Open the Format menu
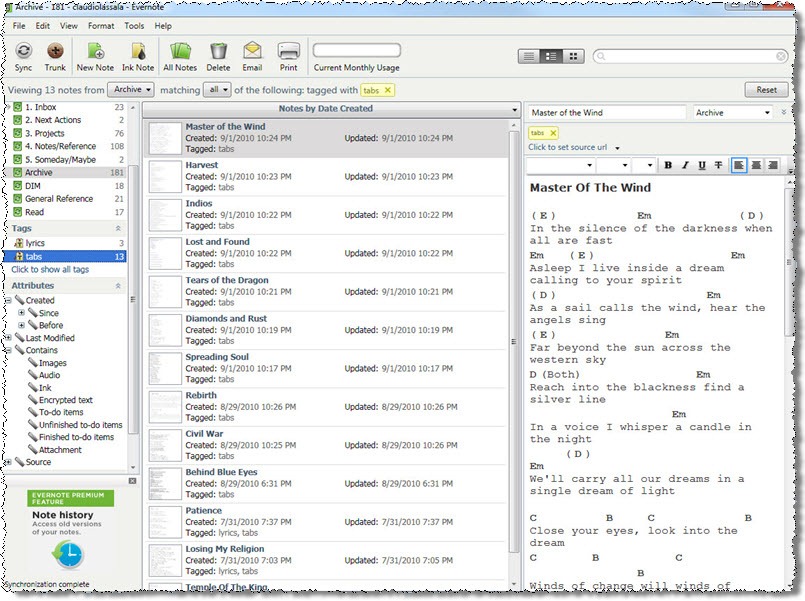This screenshot has width=805, height=601. pos(101,26)
